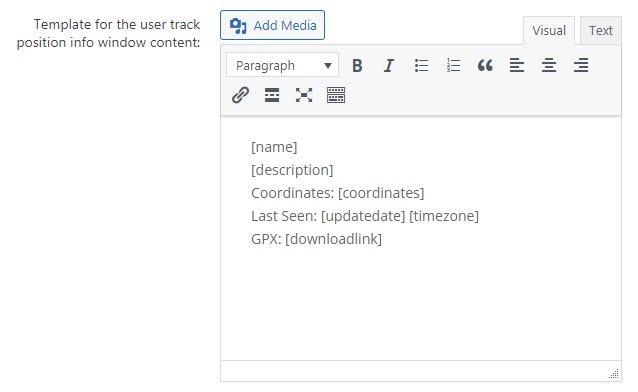638x392 pixels.
Task: Click the [description] placeholder line
Action: point(292,170)
